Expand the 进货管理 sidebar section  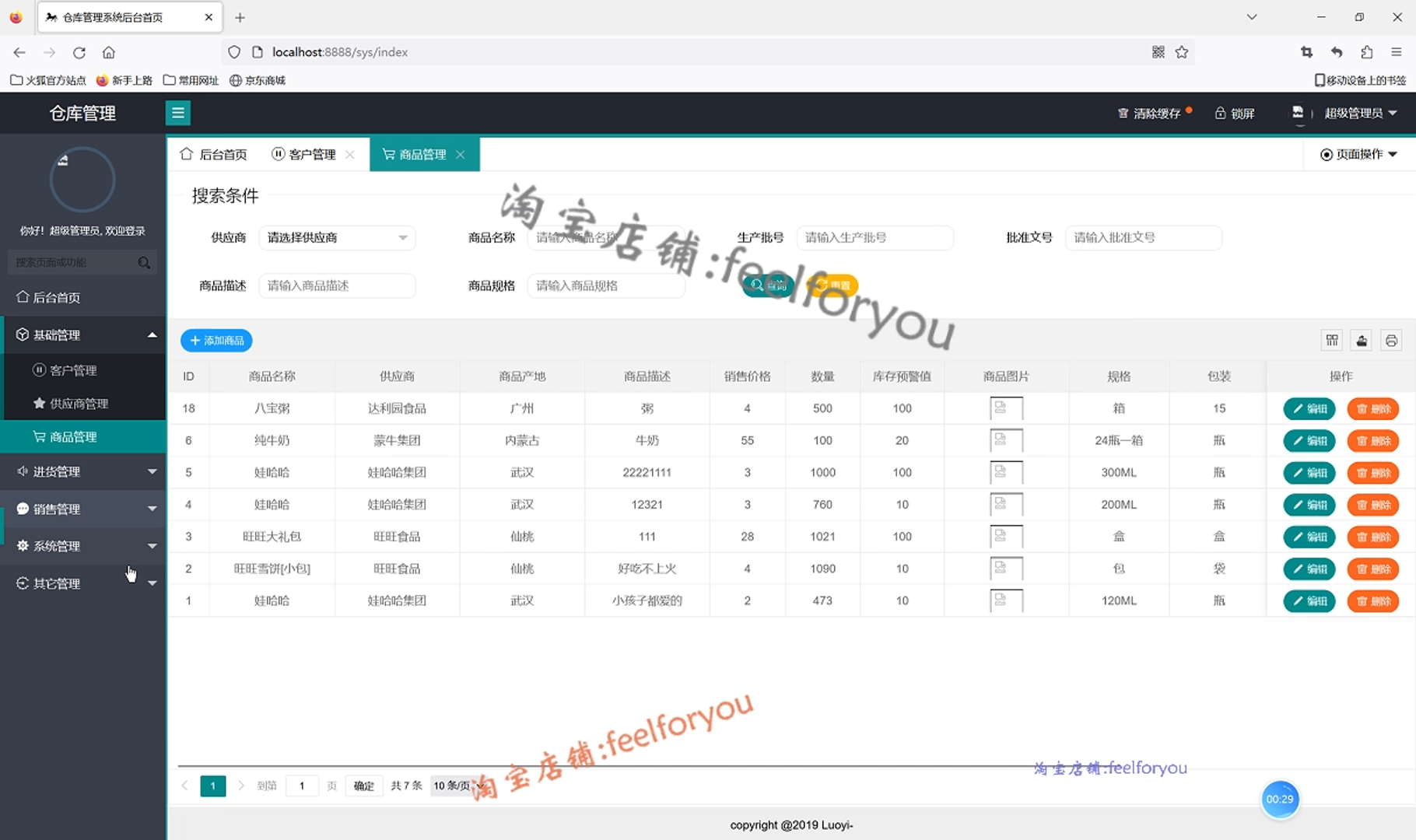click(82, 471)
